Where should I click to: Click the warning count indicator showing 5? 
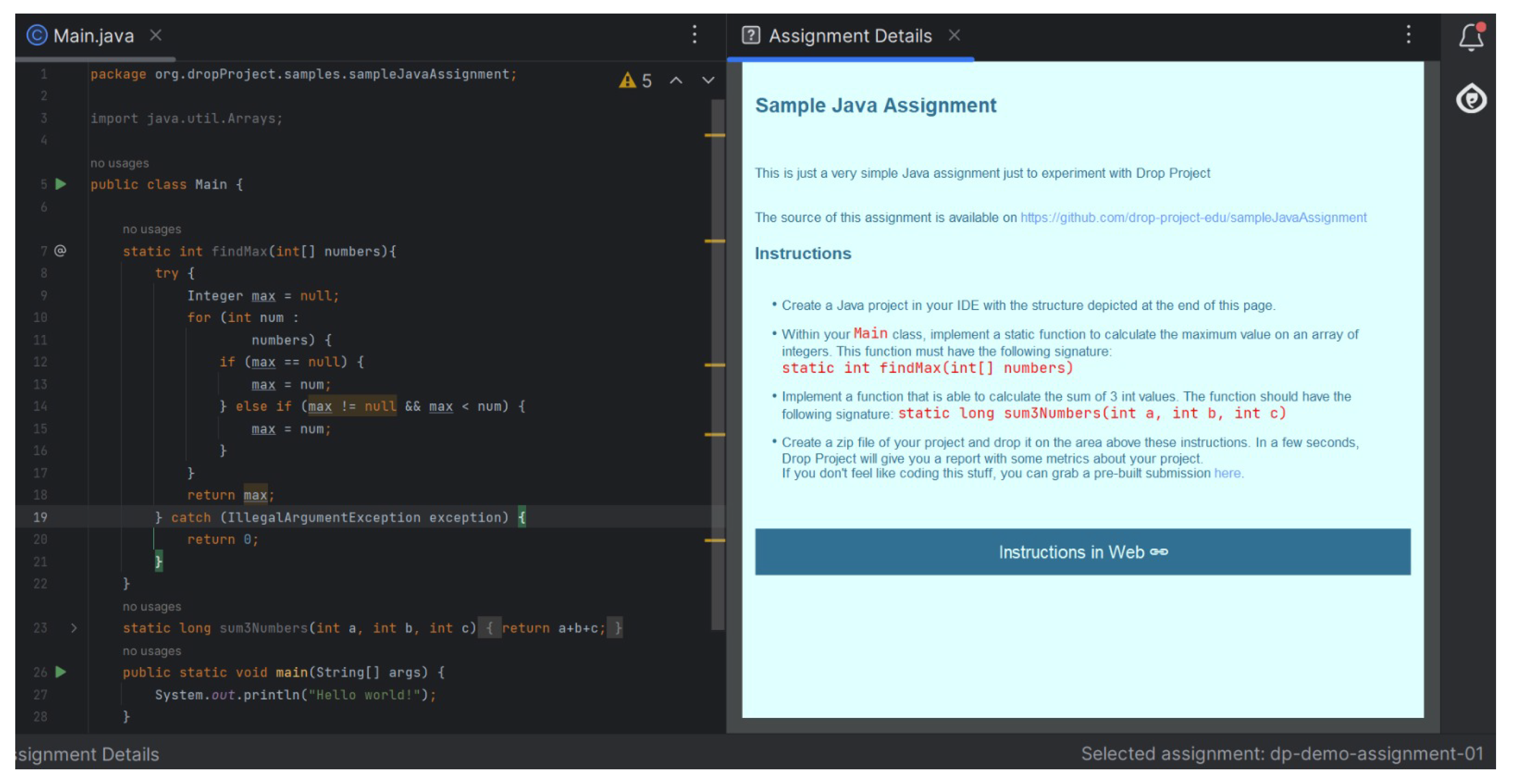pos(635,80)
